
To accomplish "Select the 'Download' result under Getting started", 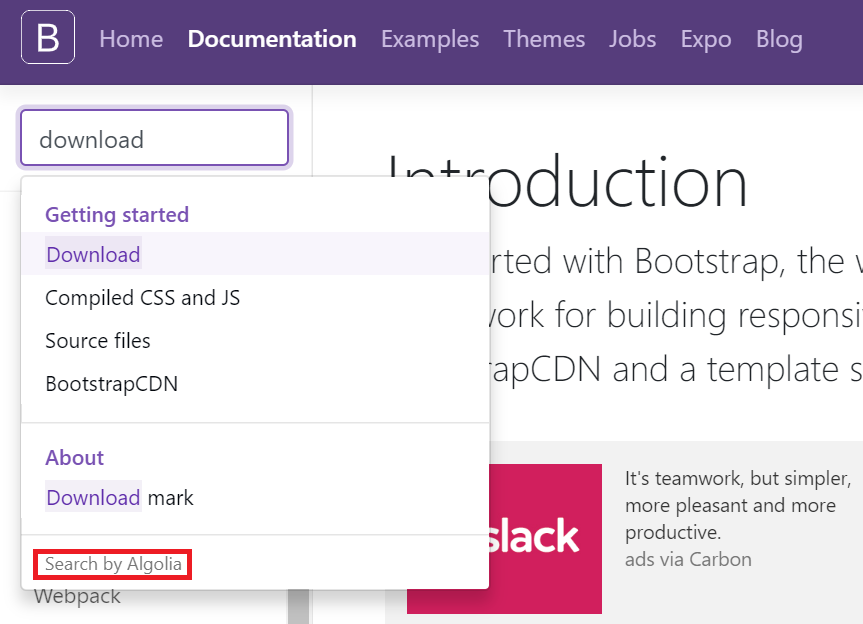I will (255, 254).
